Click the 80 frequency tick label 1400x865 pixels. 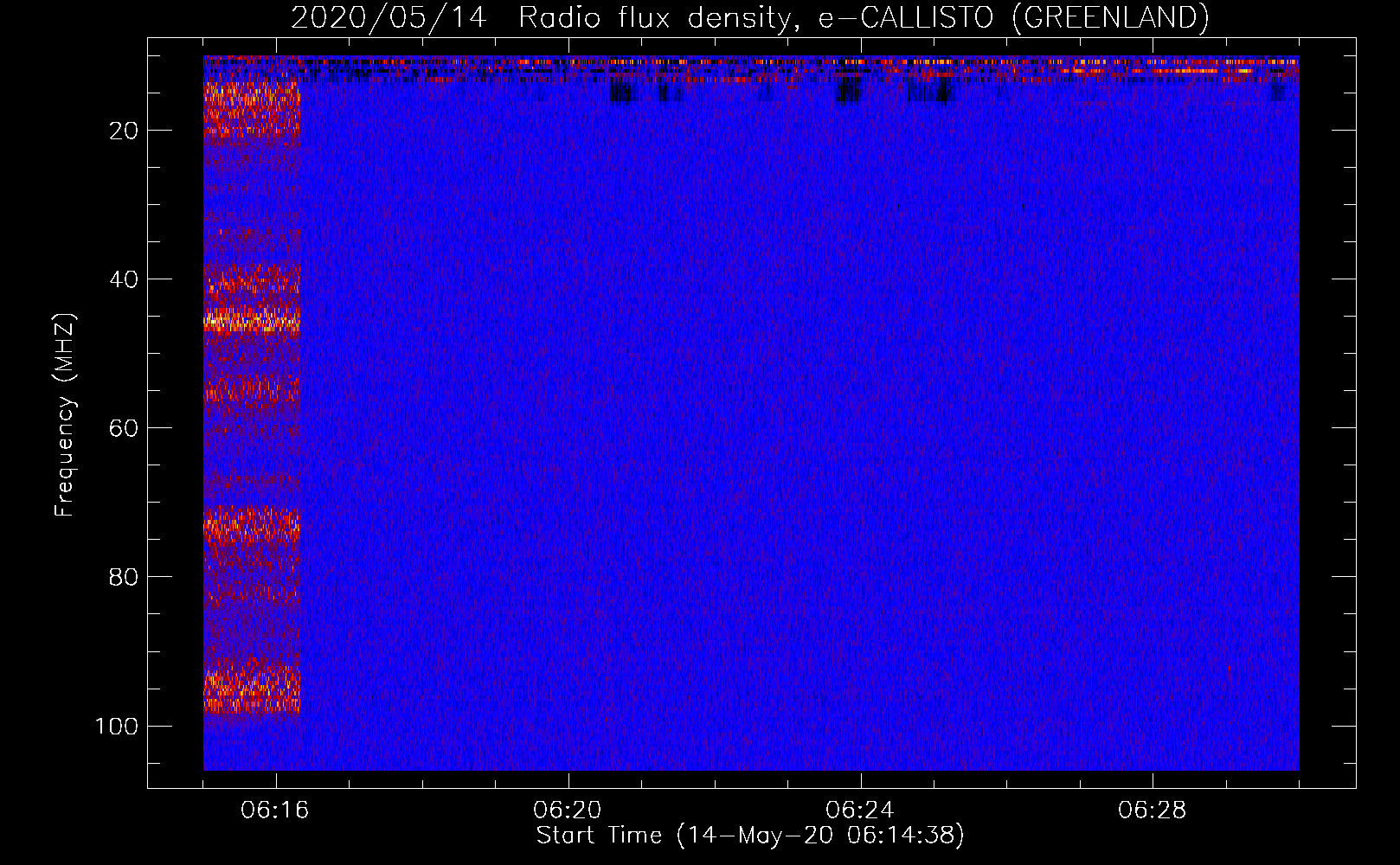click(124, 577)
